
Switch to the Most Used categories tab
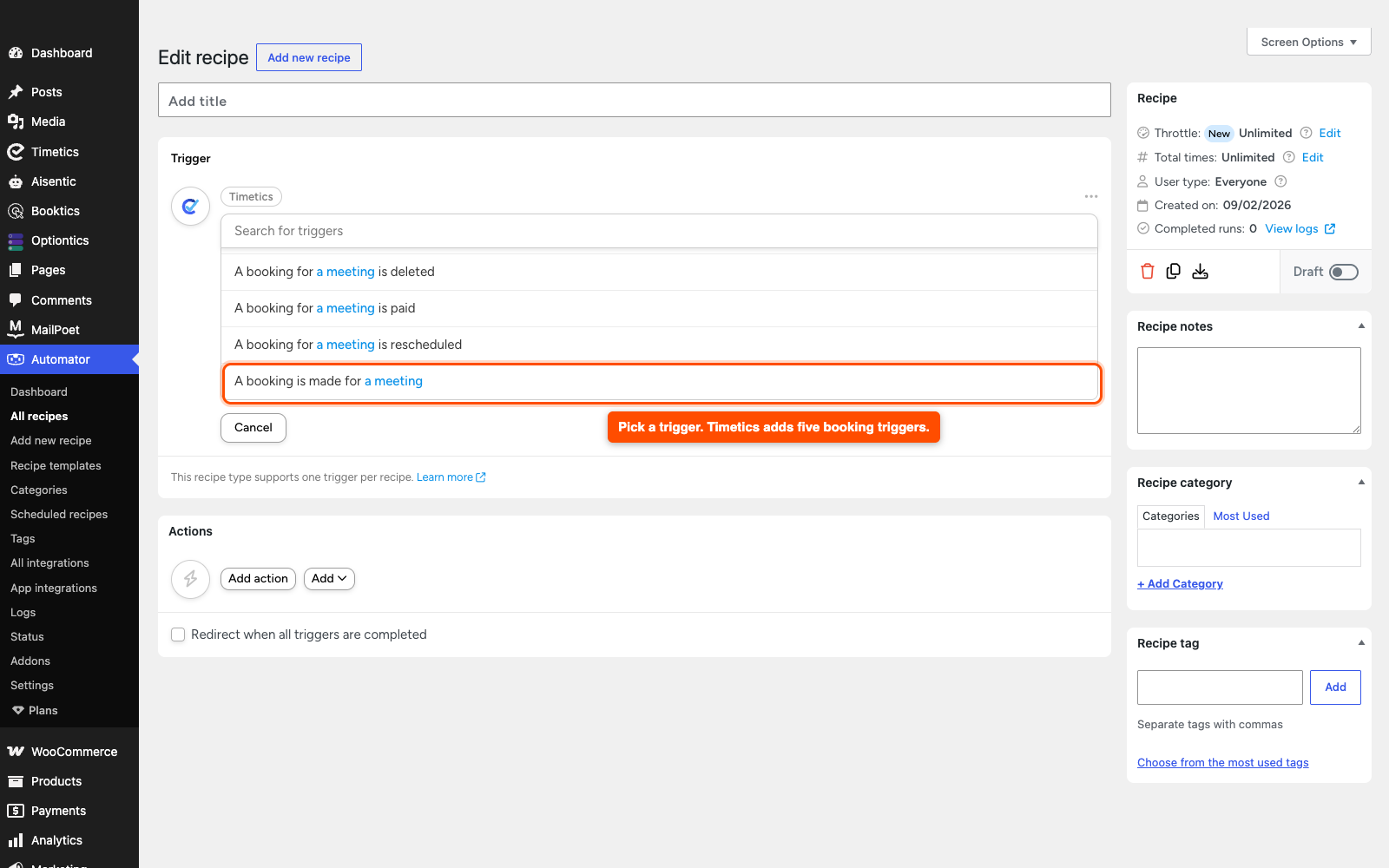(1241, 516)
